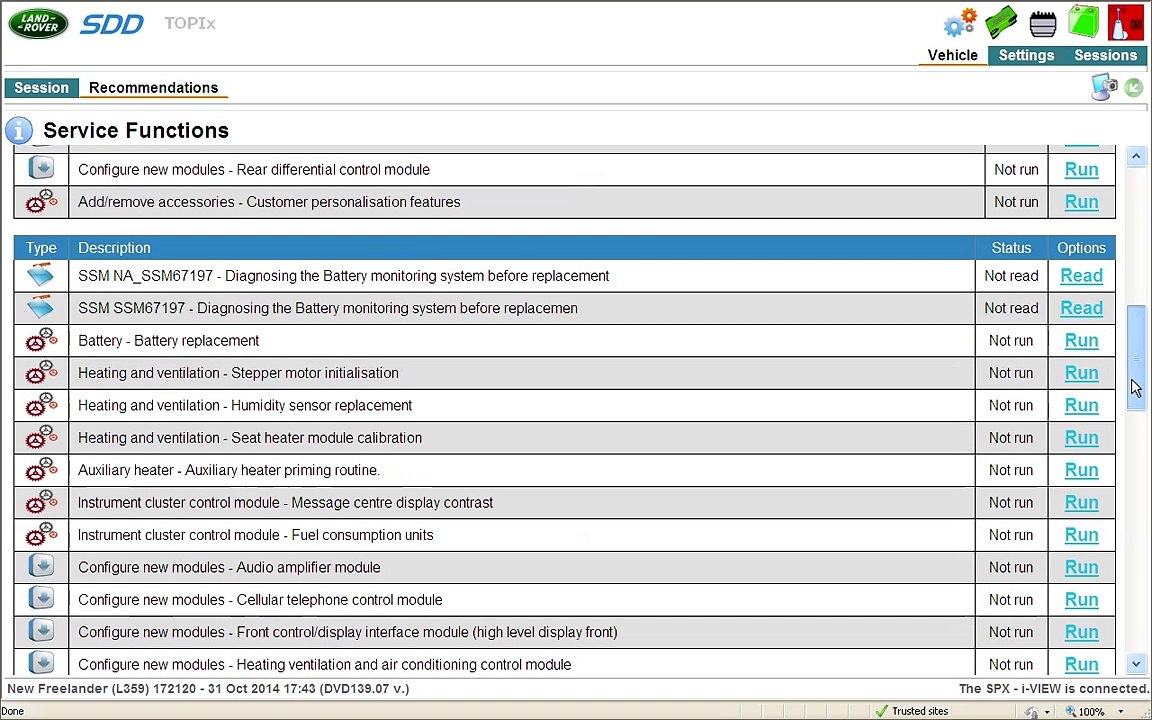
Task: Open the TOPIx link
Action: [190, 24]
